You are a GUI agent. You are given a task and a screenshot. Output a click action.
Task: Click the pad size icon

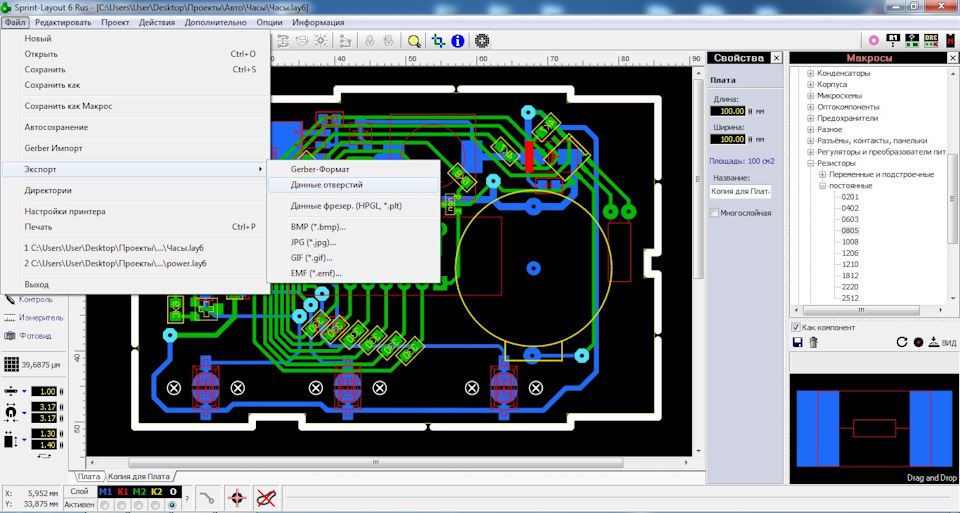point(11,412)
